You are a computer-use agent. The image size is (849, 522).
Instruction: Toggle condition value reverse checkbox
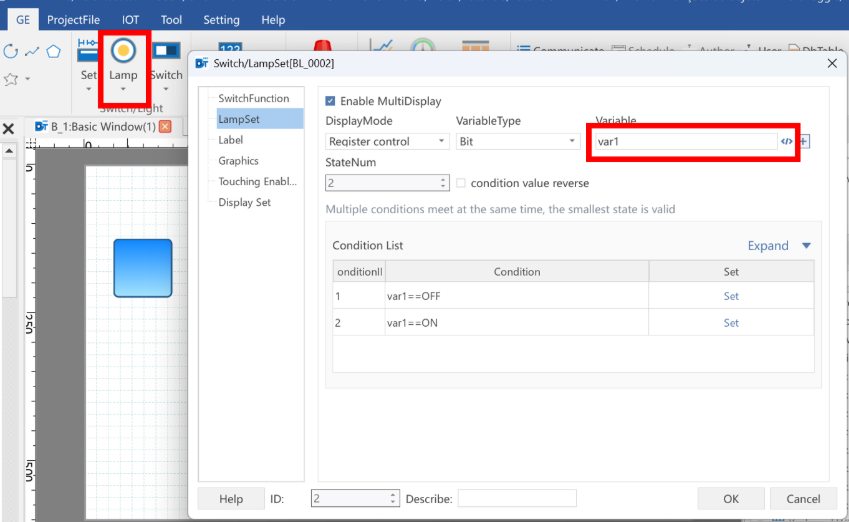461,183
